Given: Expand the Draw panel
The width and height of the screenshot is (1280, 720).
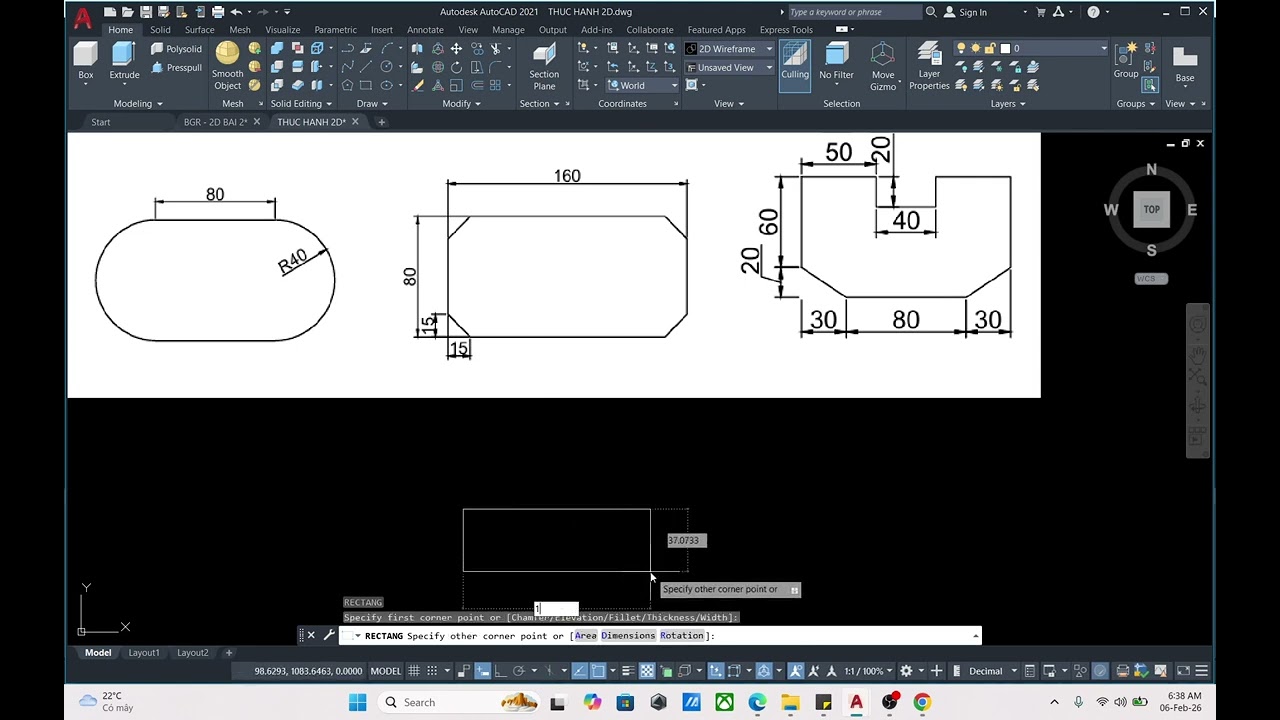Looking at the screenshot, I should pyautogui.click(x=372, y=104).
